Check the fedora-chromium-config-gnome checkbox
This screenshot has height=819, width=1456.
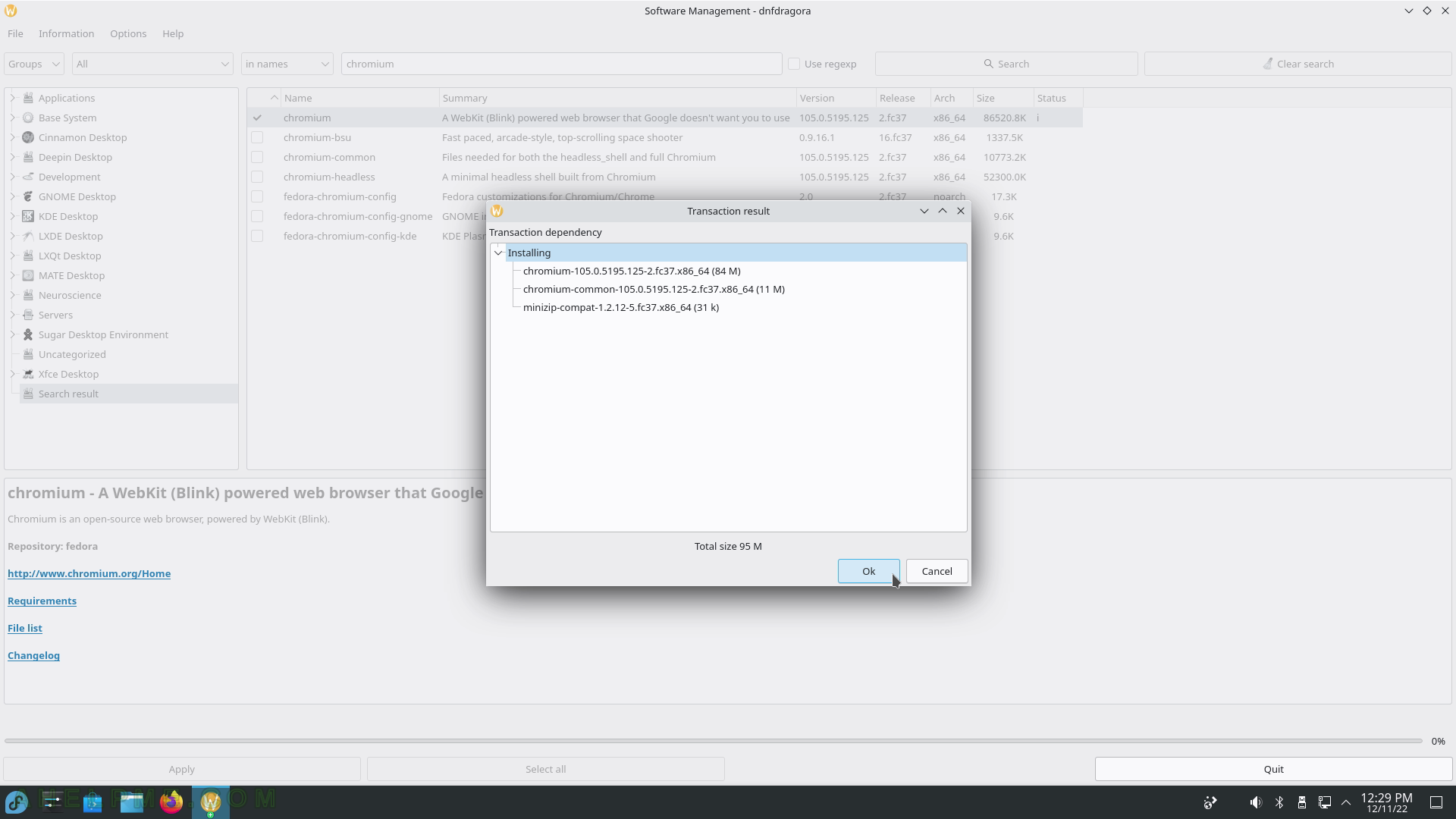click(x=257, y=216)
